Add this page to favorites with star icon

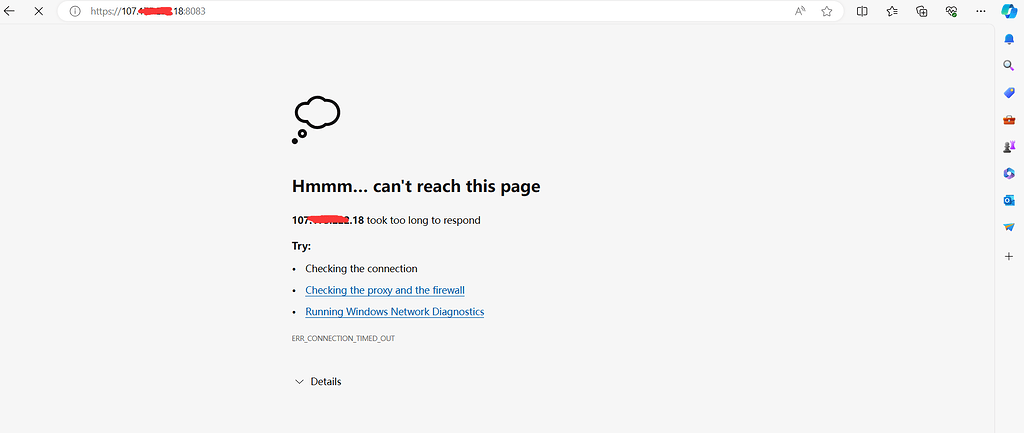827,11
